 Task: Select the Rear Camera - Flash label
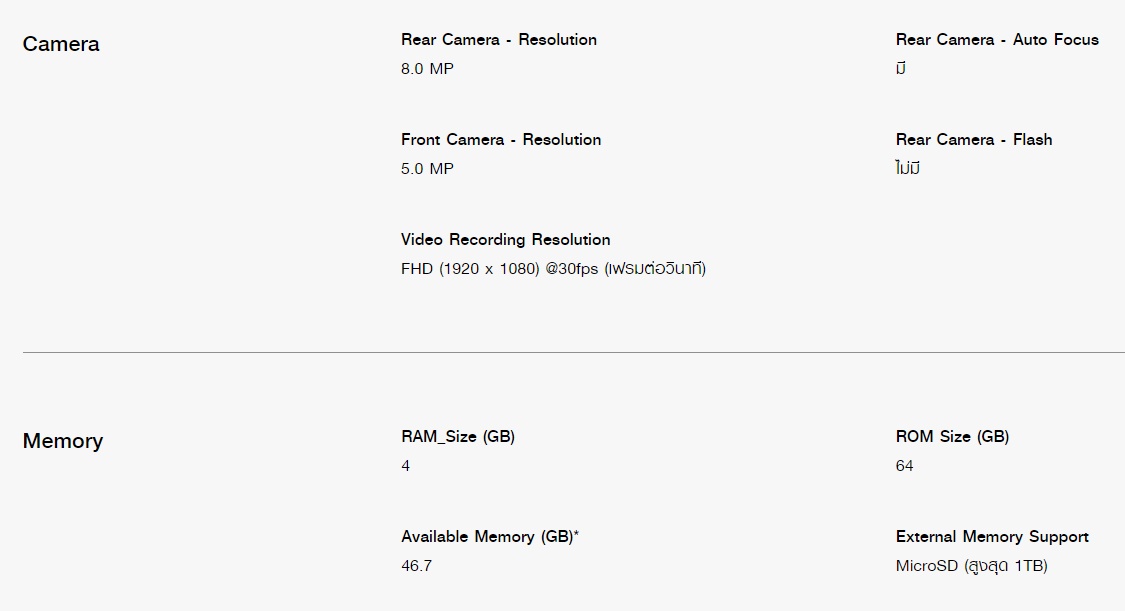click(974, 140)
